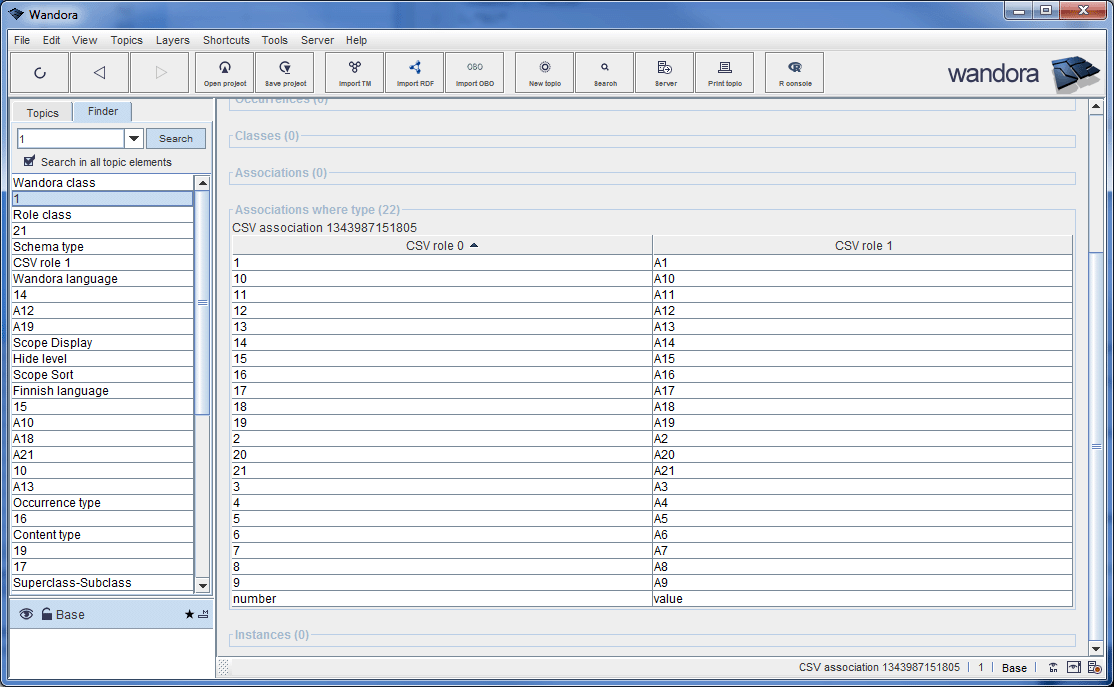The width and height of the screenshot is (1114, 687).
Task: Open a project from the toolbar
Action: tap(225, 72)
